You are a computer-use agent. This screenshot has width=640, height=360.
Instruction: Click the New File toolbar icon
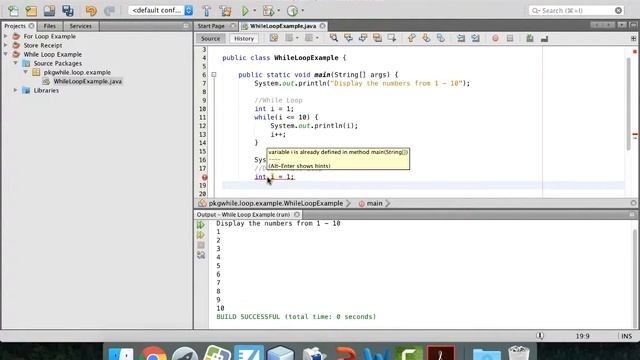[13, 11]
